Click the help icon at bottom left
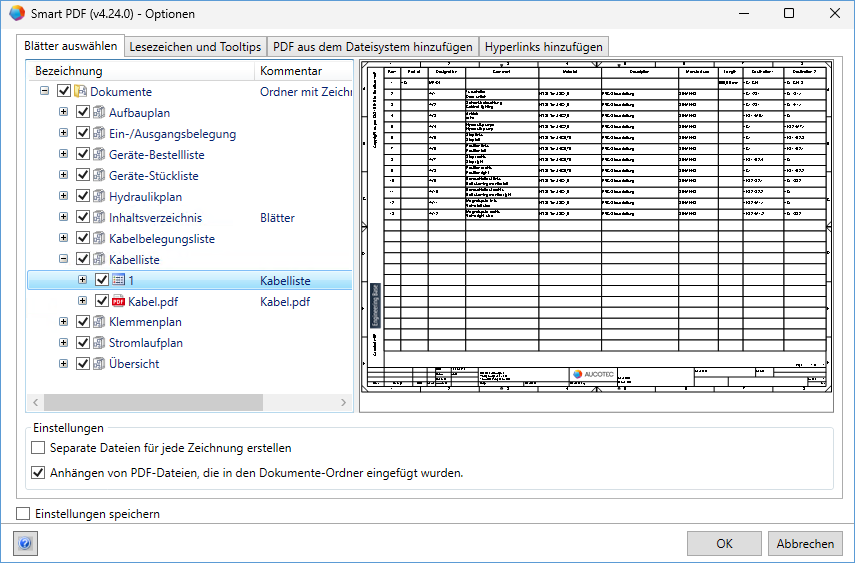 tap(26, 544)
